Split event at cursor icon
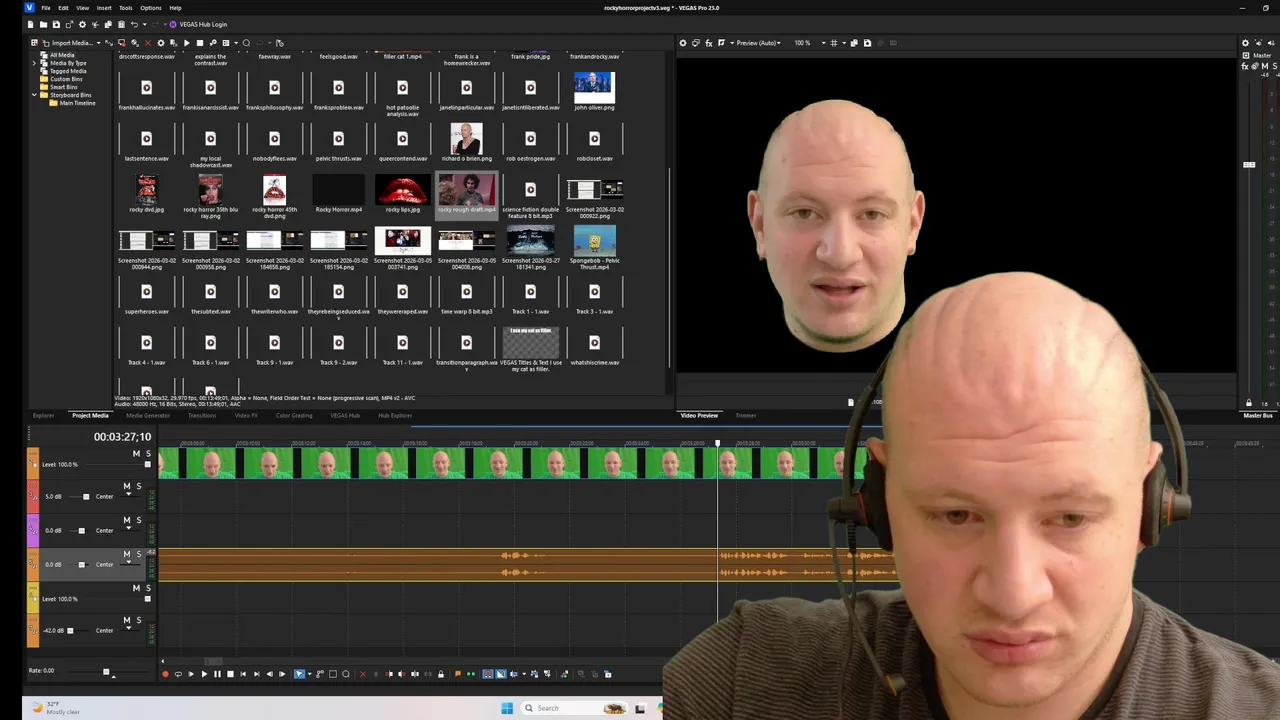 point(415,674)
